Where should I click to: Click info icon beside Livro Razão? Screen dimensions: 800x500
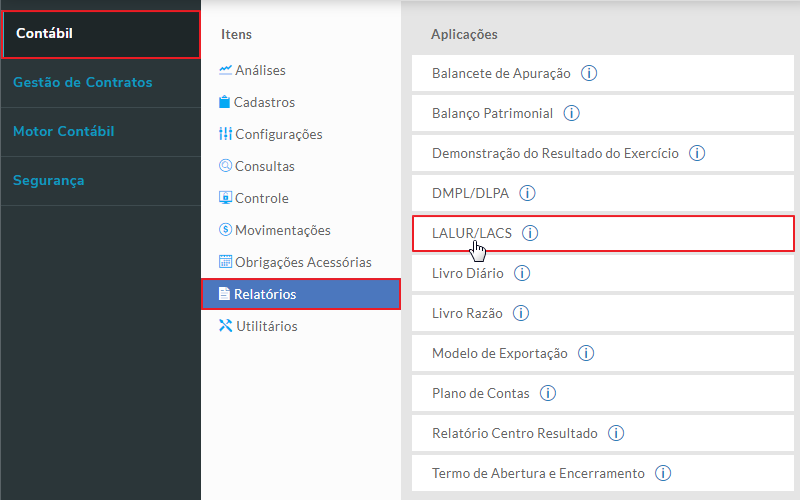click(x=521, y=313)
